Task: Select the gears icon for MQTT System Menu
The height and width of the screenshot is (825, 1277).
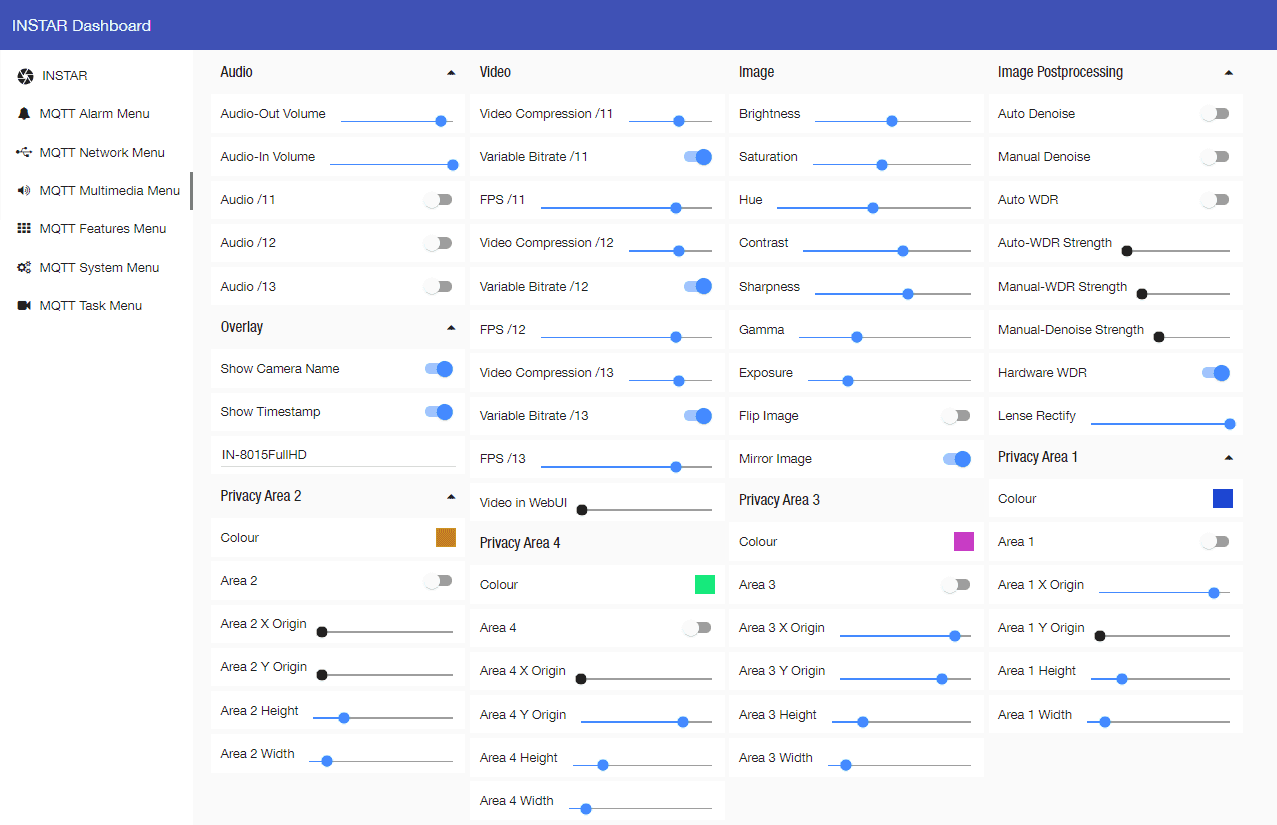Action: tap(24, 267)
